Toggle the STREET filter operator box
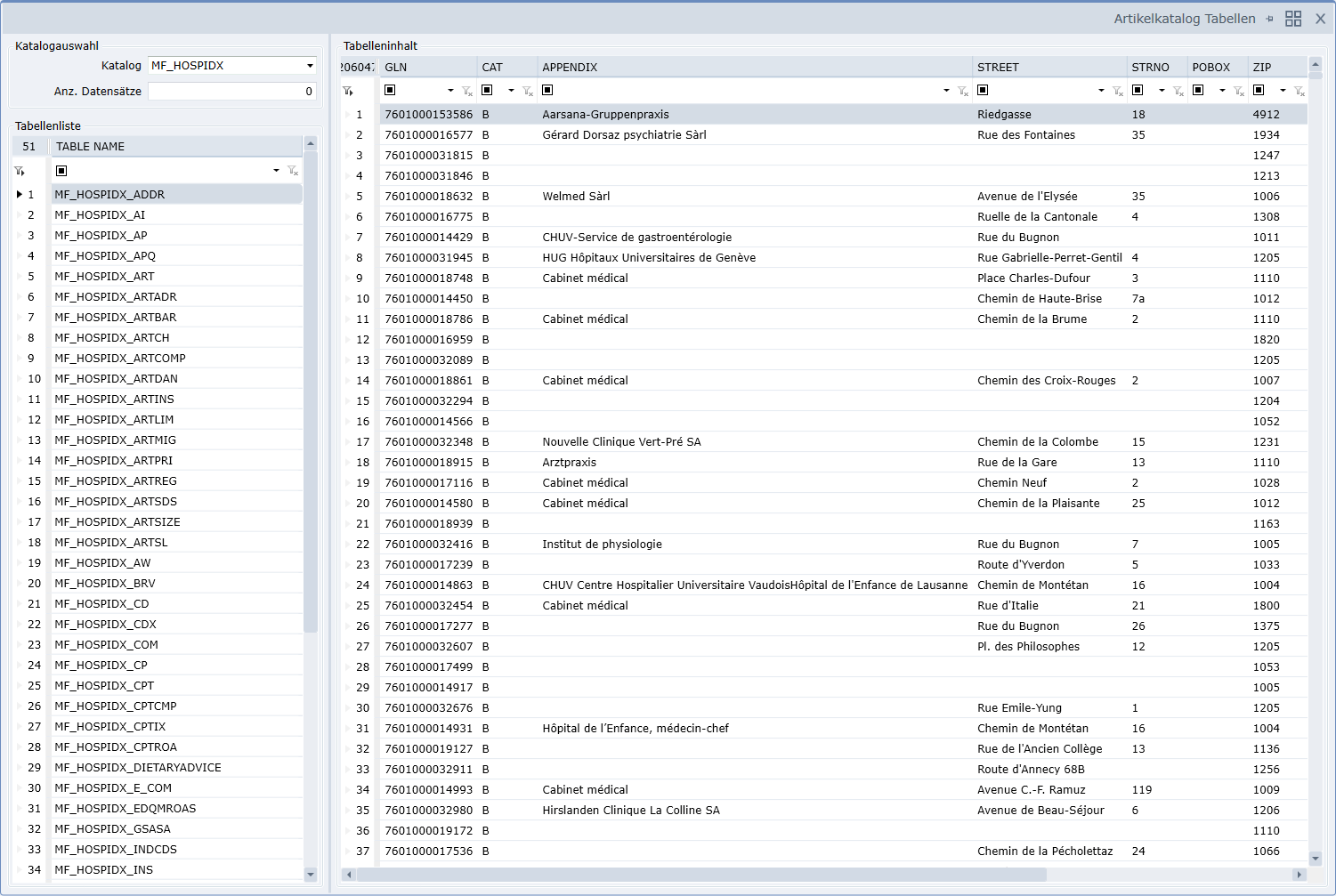Viewport: 1336px width, 896px height. pyautogui.click(x=983, y=90)
